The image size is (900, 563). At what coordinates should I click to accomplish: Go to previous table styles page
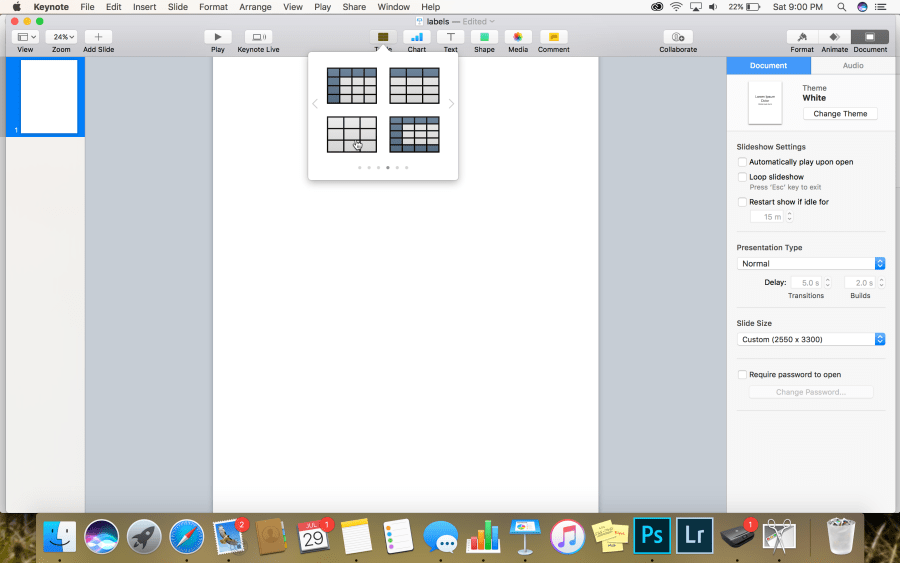pyautogui.click(x=315, y=104)
